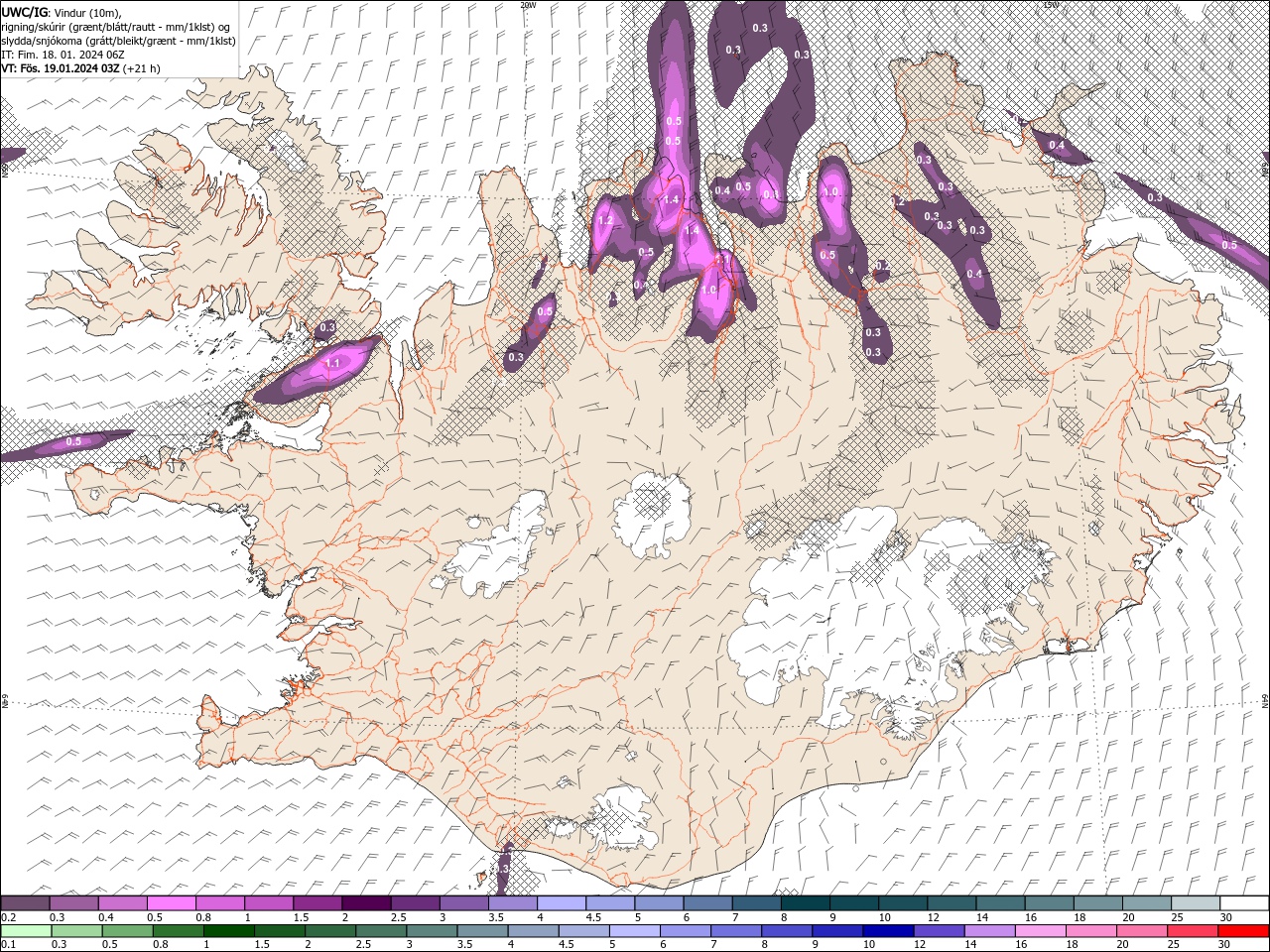Click the 'VT: Fös. 19.01.2024 03Z (+21 h)' line

80,68
